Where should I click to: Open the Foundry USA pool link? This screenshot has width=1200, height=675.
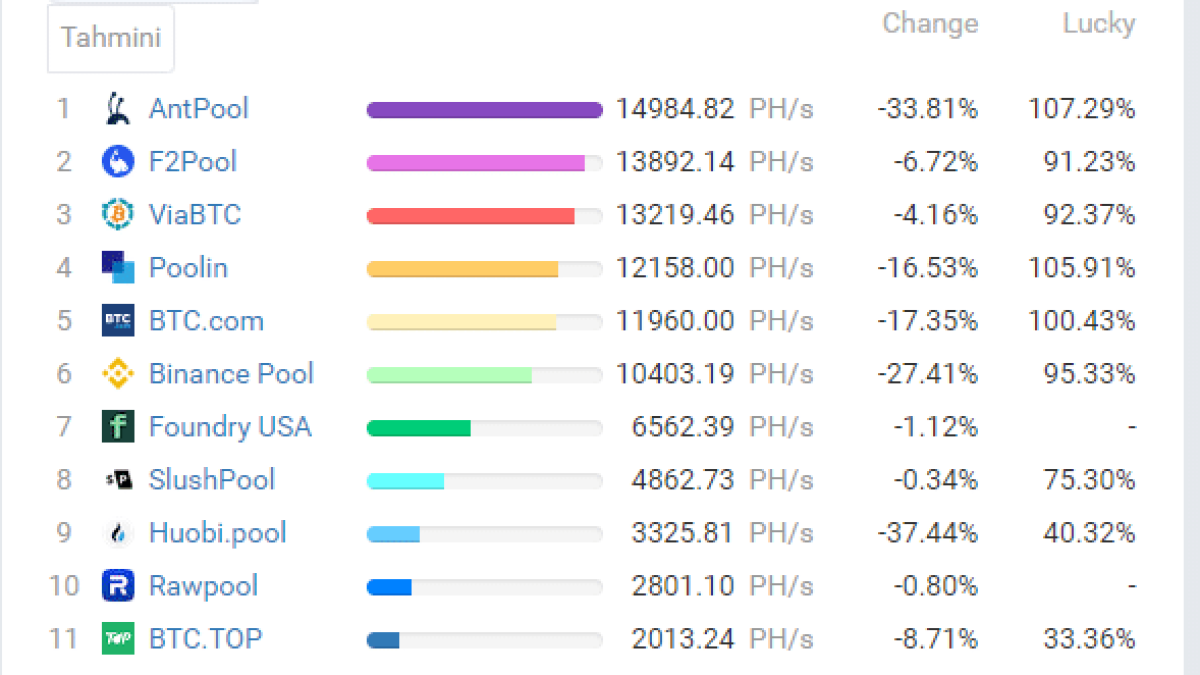(x=230, y=427)
